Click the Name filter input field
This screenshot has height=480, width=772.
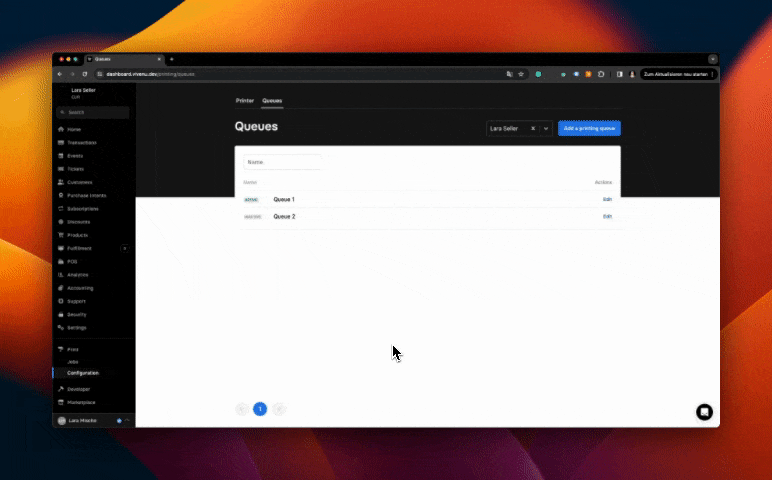[x=282, y=161]
